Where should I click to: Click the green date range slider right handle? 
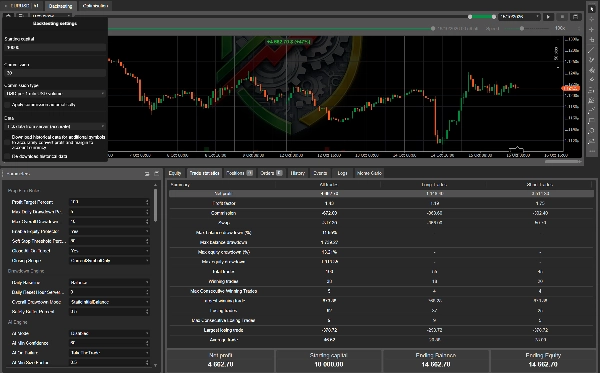pyautogui.click(x=494, y=17)
